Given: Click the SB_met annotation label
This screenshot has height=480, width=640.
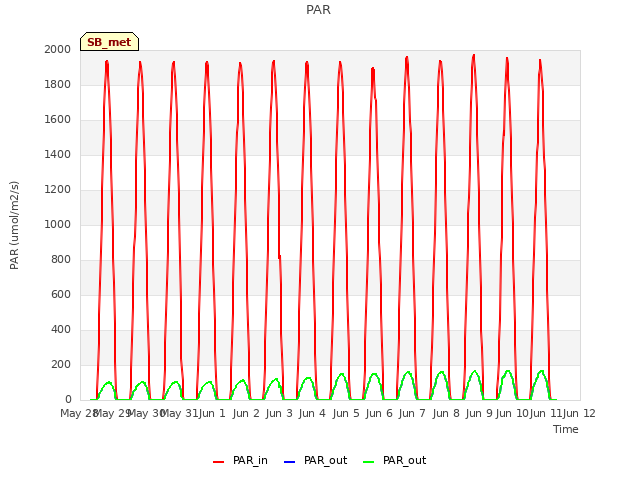Looking at the screenshot, I should pyautogui.click(x=109, y=42).
